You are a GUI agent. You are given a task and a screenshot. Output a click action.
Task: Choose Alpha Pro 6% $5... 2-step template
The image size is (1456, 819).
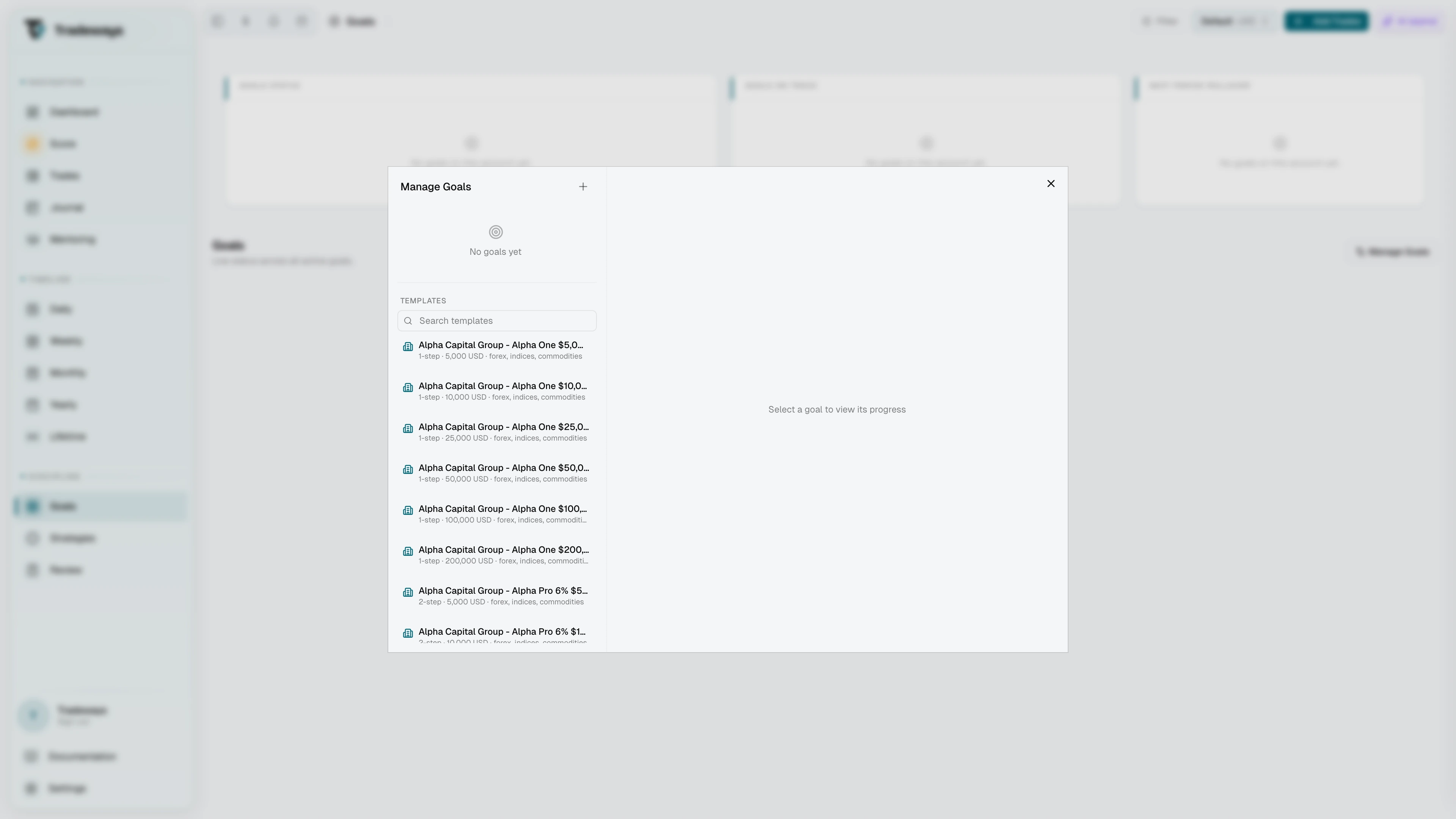[x=497, y=596]
